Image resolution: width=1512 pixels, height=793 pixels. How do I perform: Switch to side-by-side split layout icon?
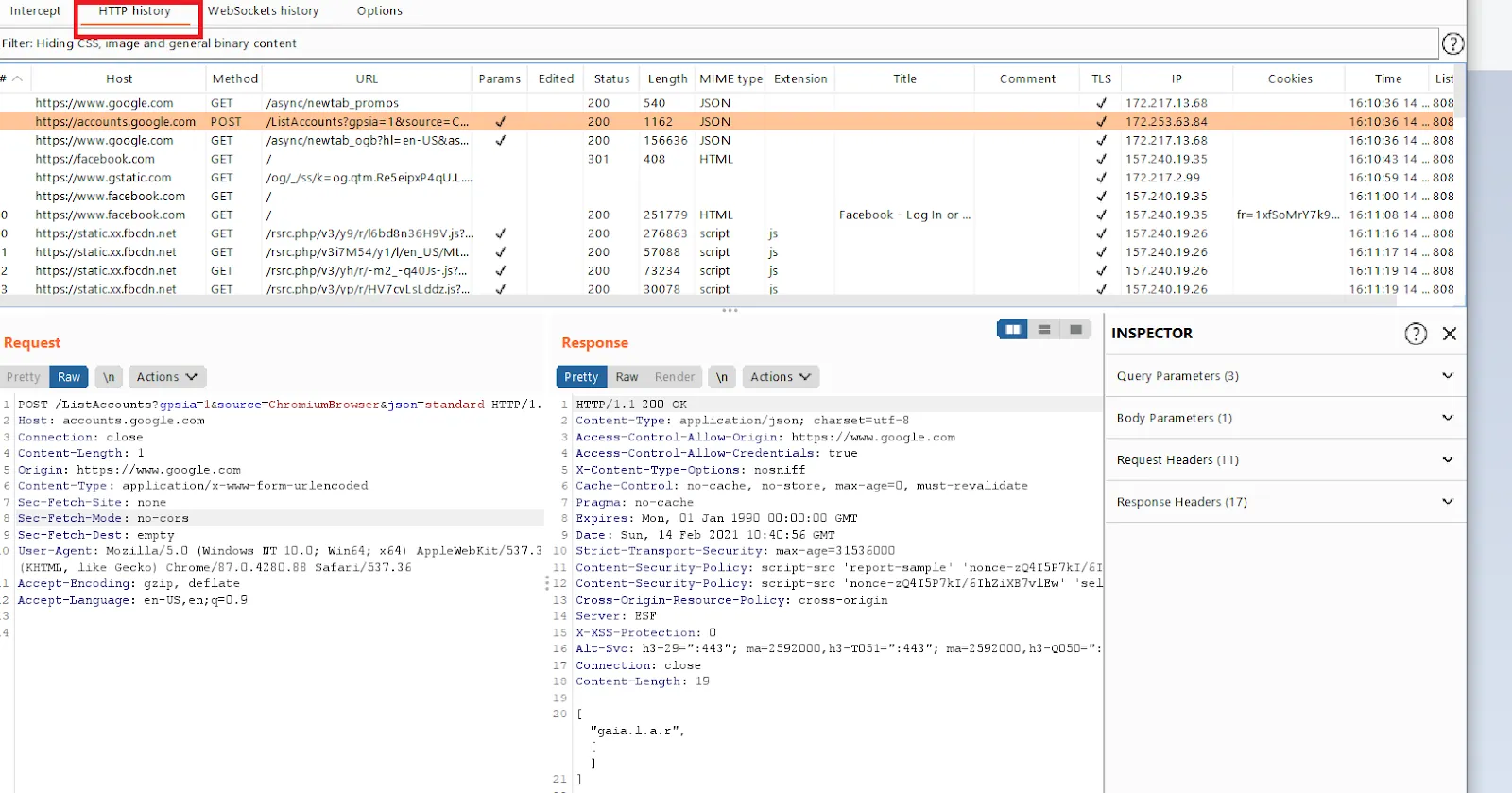click(x=1013, y=329)
